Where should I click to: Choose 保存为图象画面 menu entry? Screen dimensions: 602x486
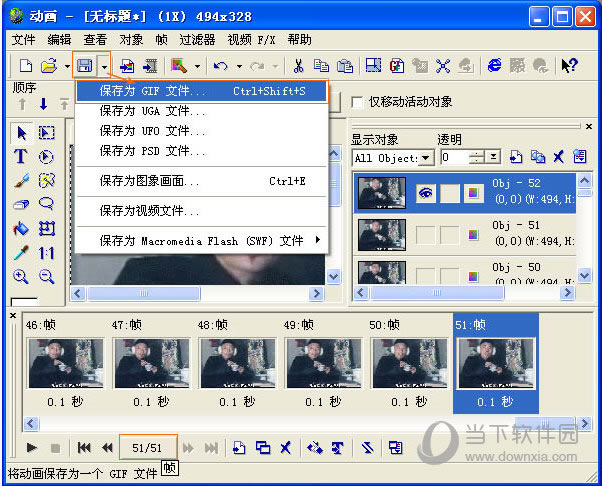point(201,181)
